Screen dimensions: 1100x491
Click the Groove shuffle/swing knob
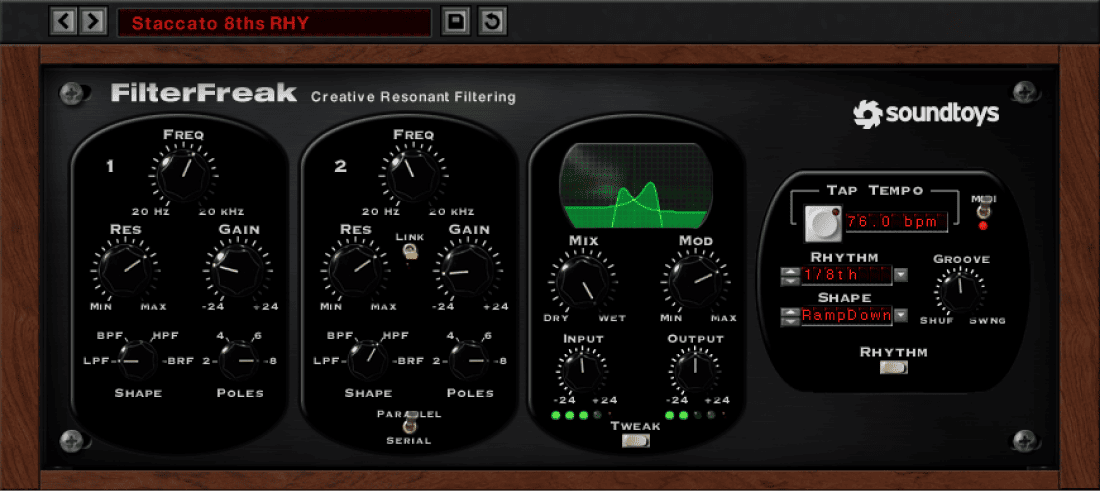(x=960, y=292)
